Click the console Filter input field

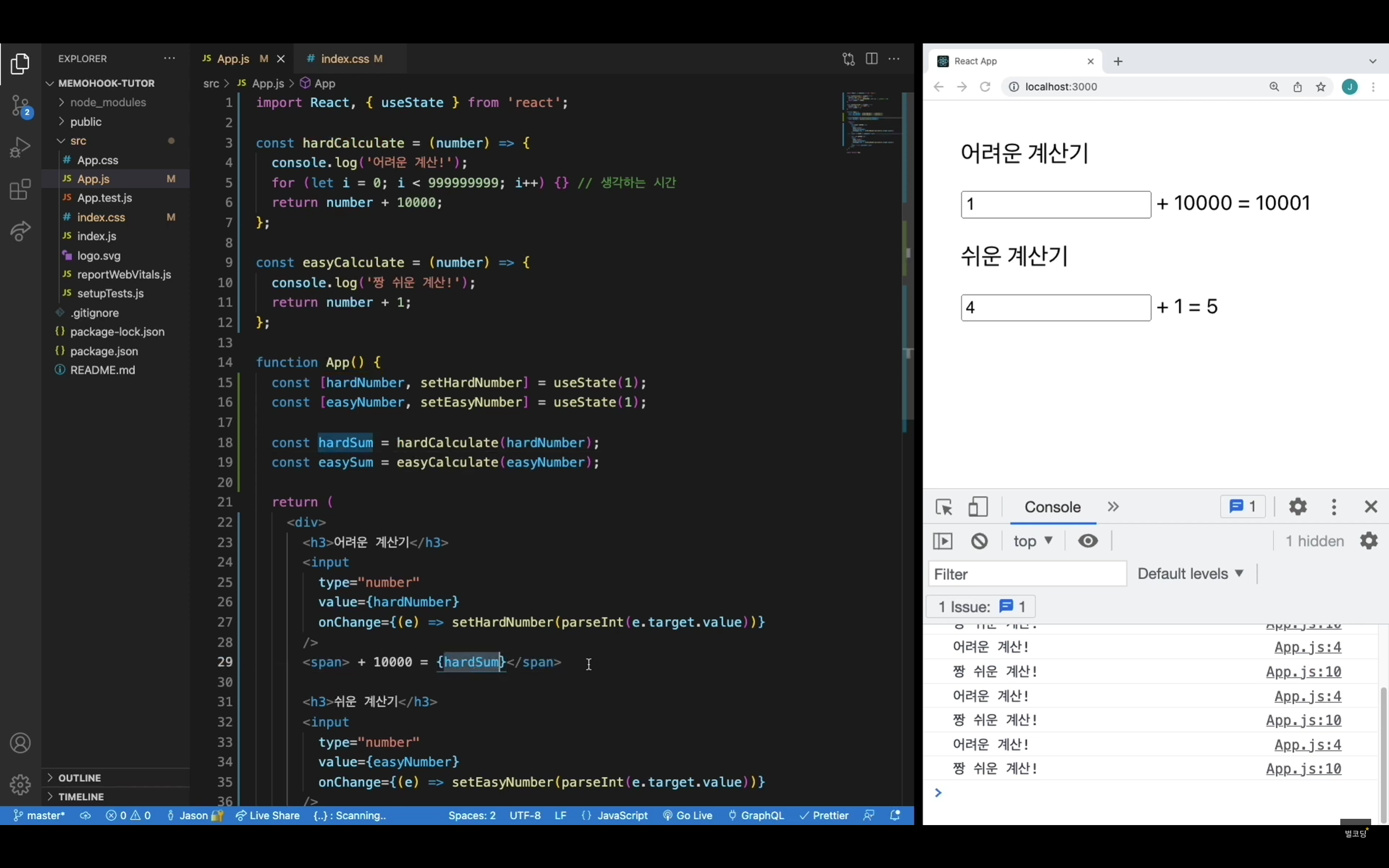pos(1027,574)
